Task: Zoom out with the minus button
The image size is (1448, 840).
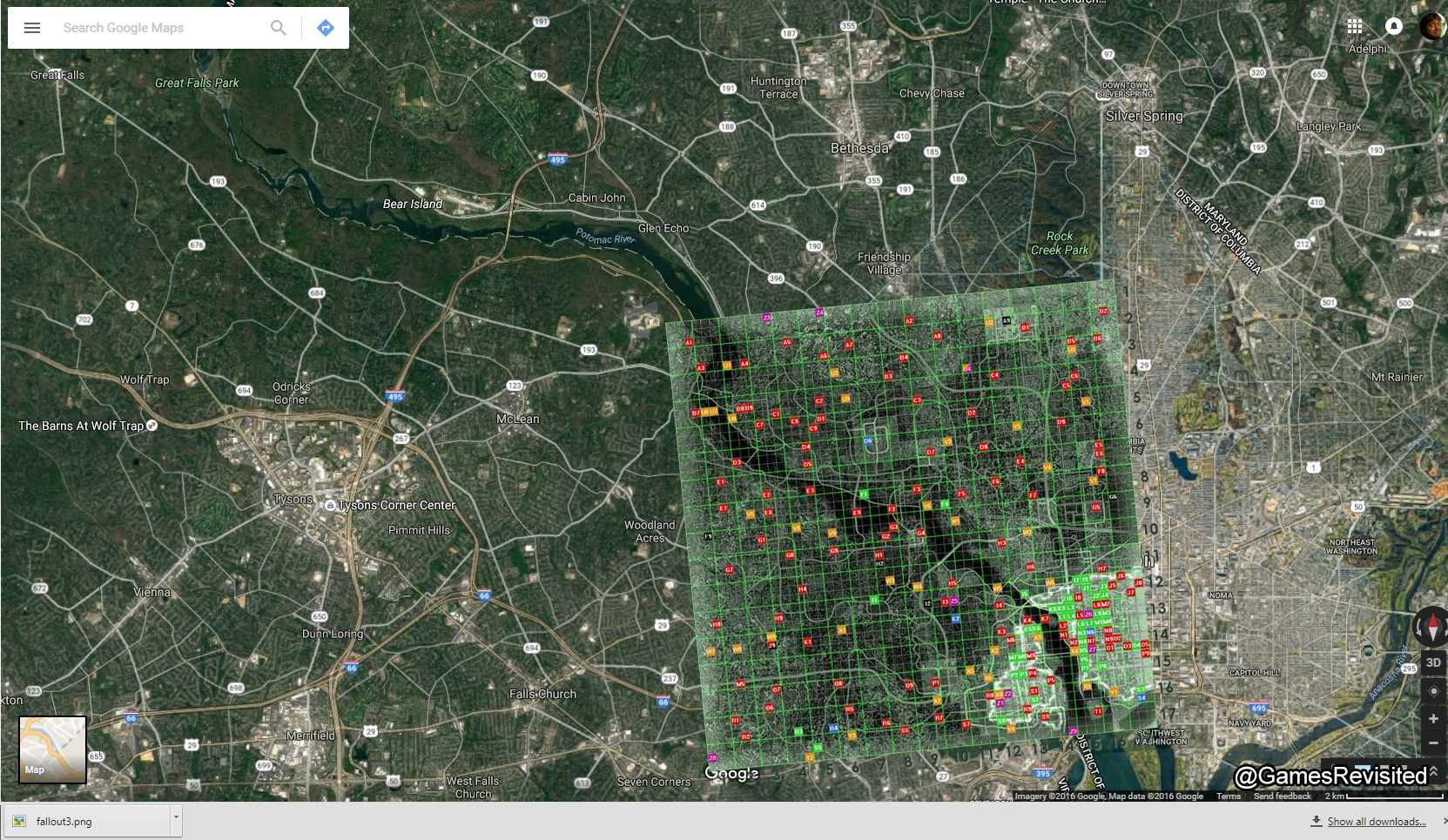Action: 1433,743
